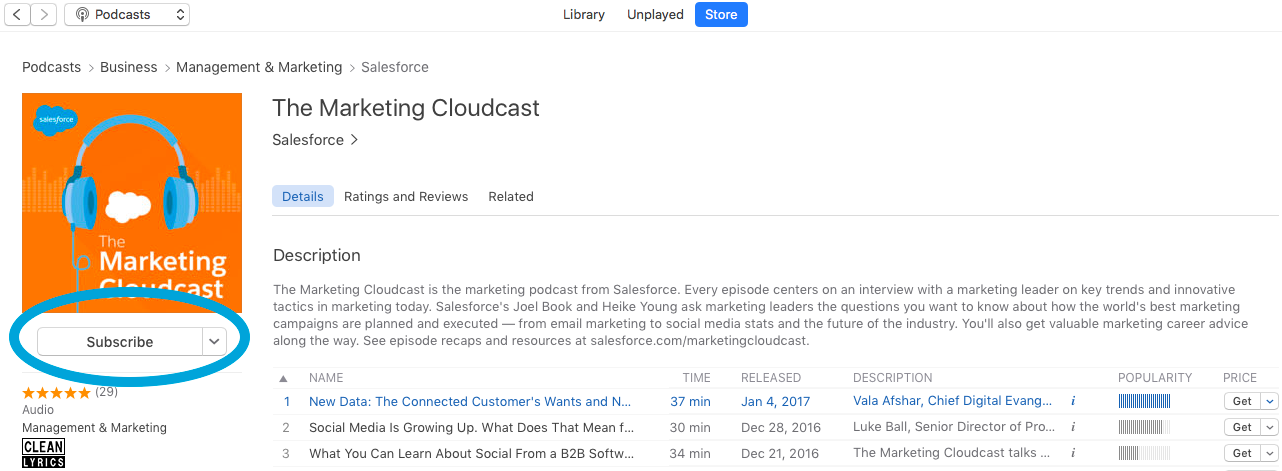Click The Marketing Cloudcast artwork thumbnail
This screenshot has width=1282, height=471.
click(x=132, y=203)
